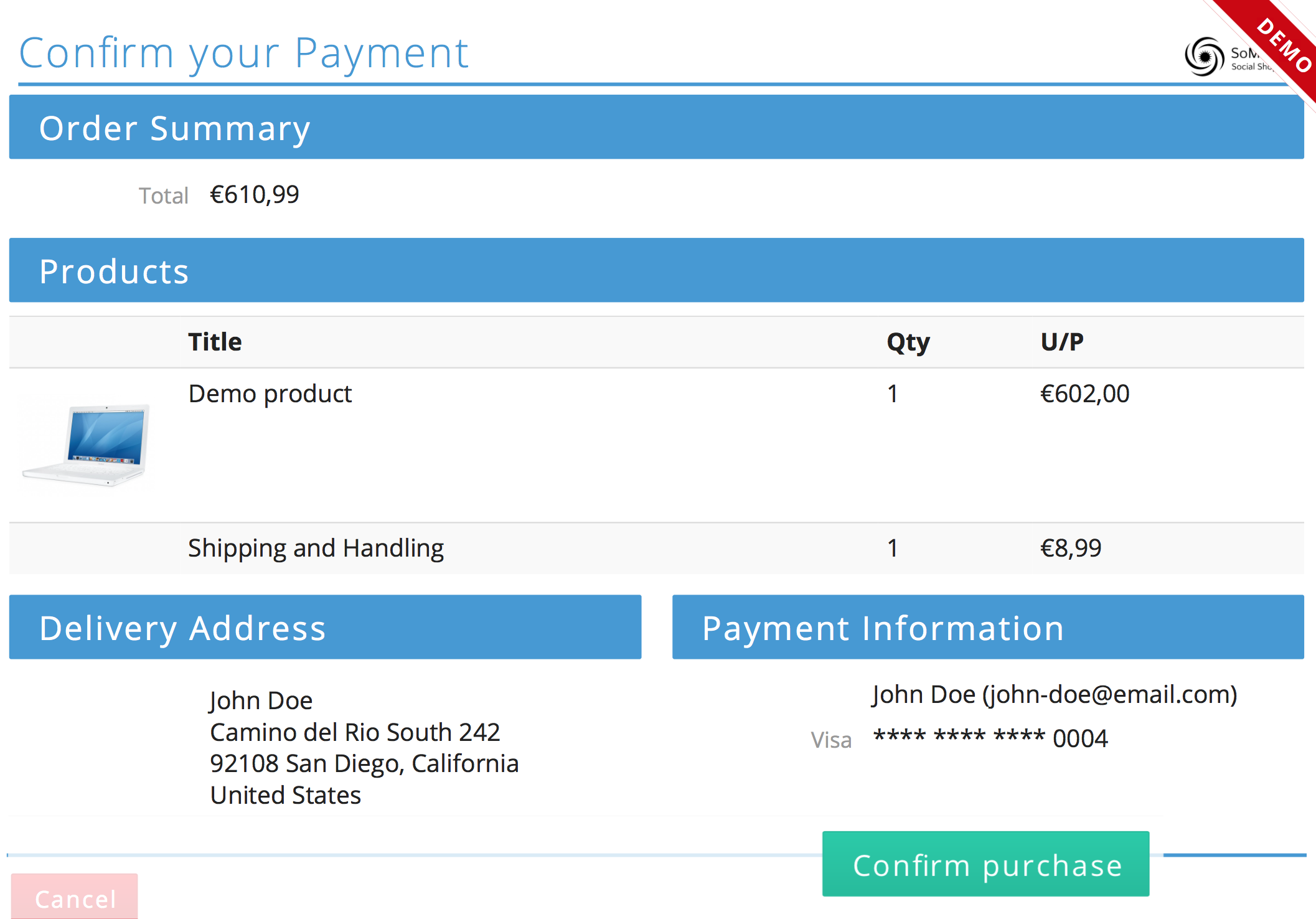Click the Camino del Rio South address line
1316x919 pixels.
pos(355,732)
